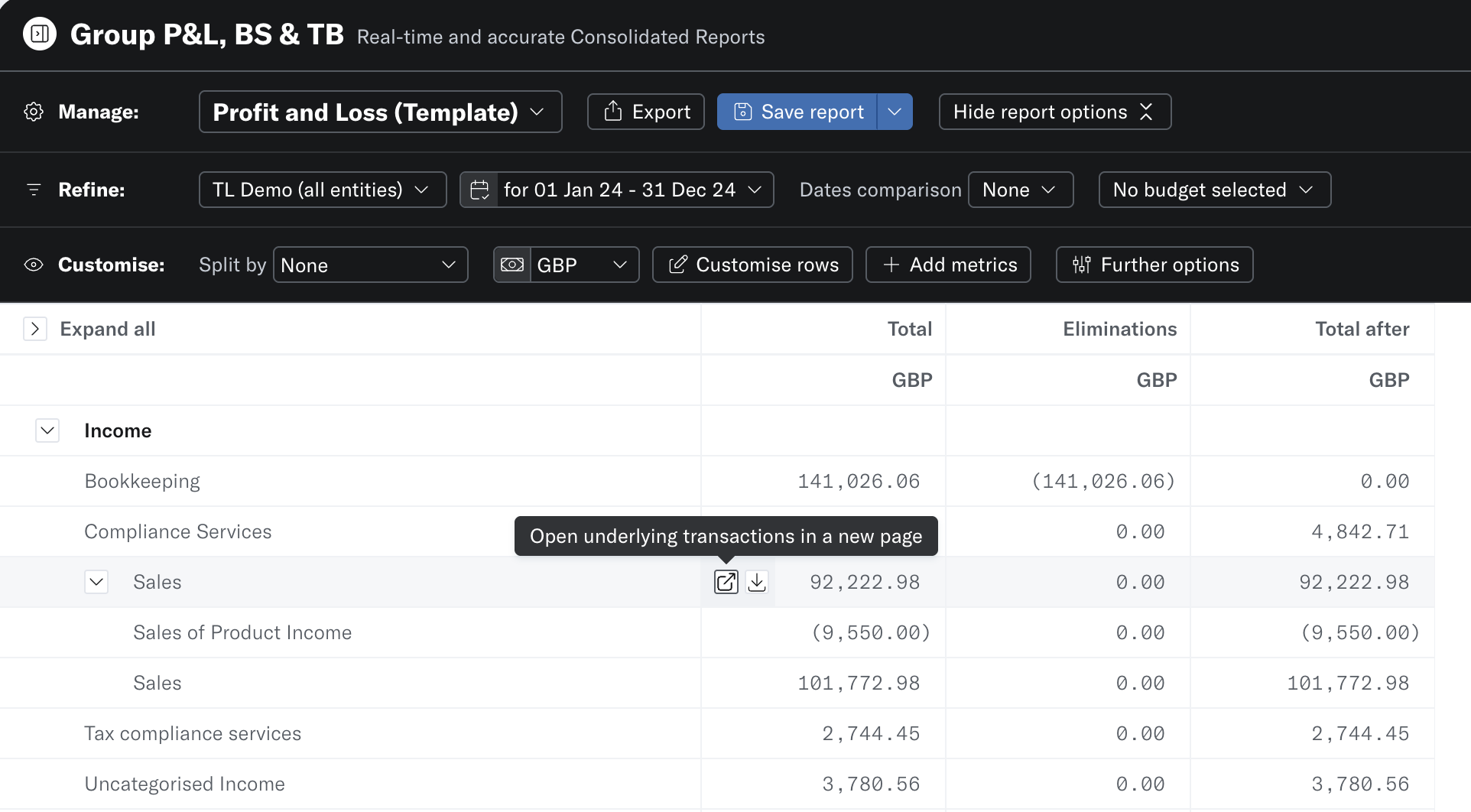1471x812 pixels.
Task: Open underlying Sales transactions in new page
Action: pyautogui.click(x=726, y=582)
